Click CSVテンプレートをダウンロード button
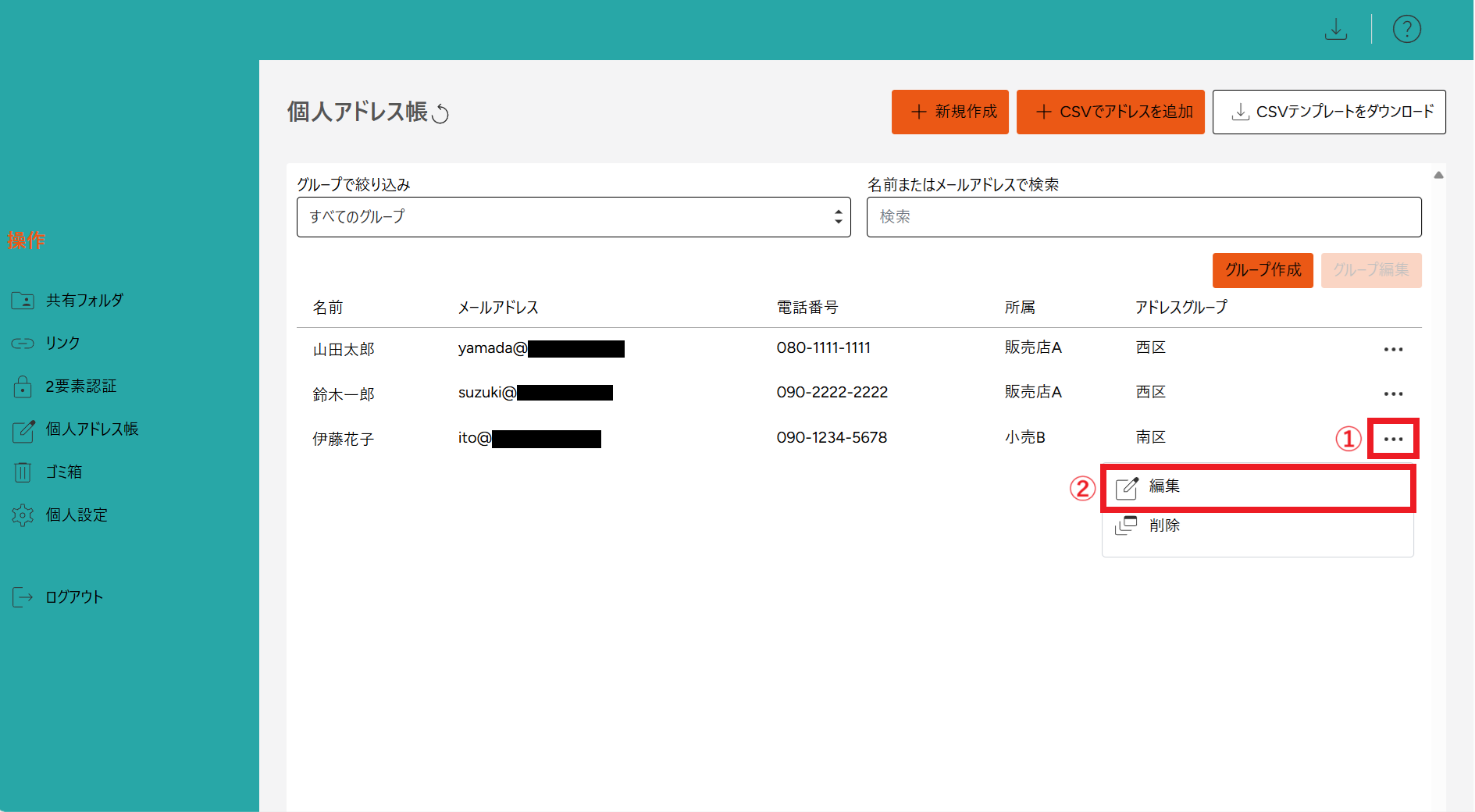 [x=1329, y=112]
